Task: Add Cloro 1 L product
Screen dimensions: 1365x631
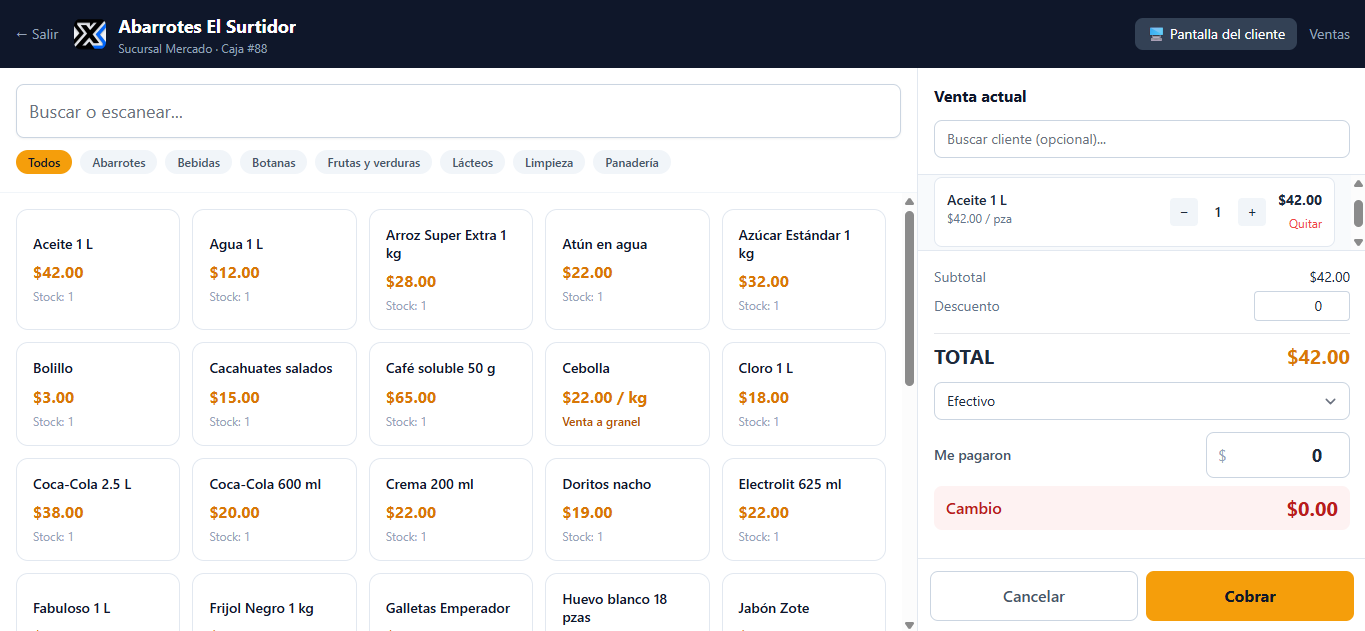Action: coord(804,394)
